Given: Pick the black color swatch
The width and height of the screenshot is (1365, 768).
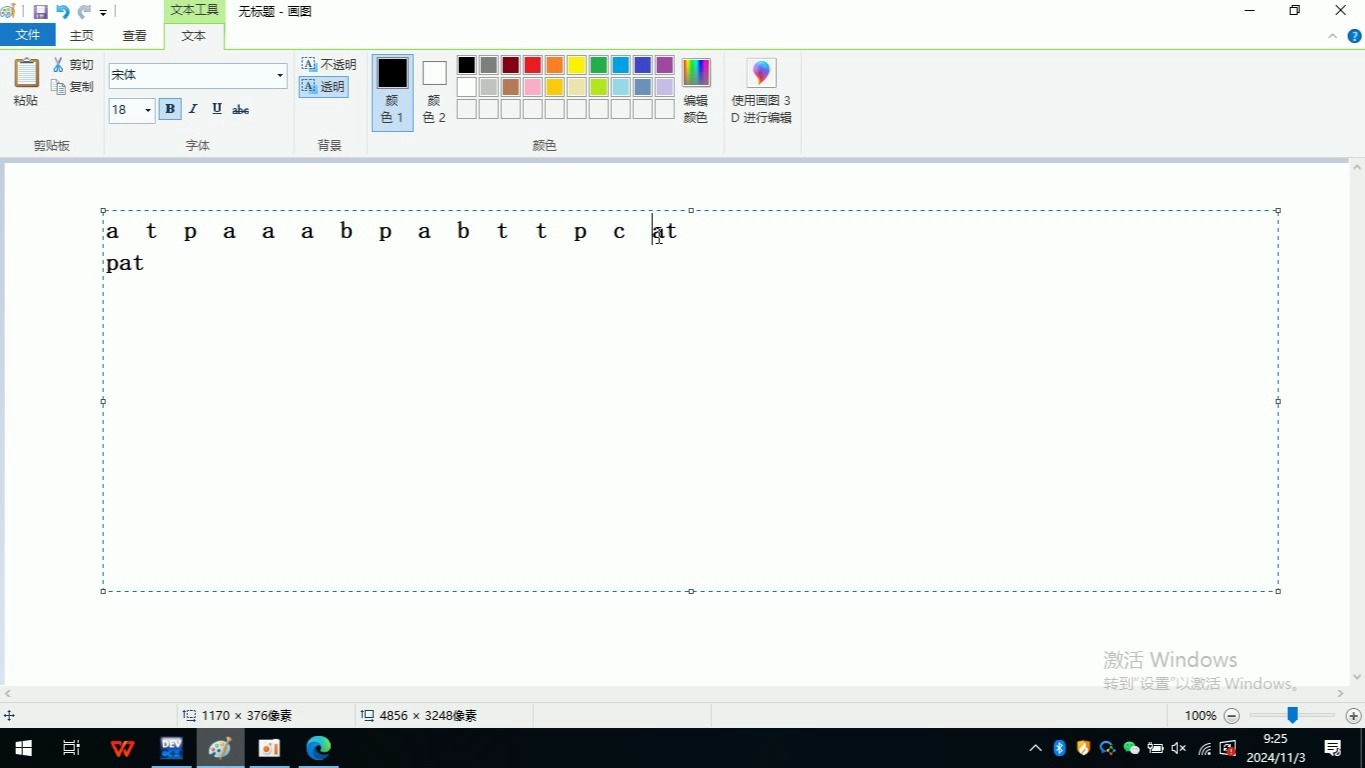Looking at the screenshot, I should click(x=467, y=65).
